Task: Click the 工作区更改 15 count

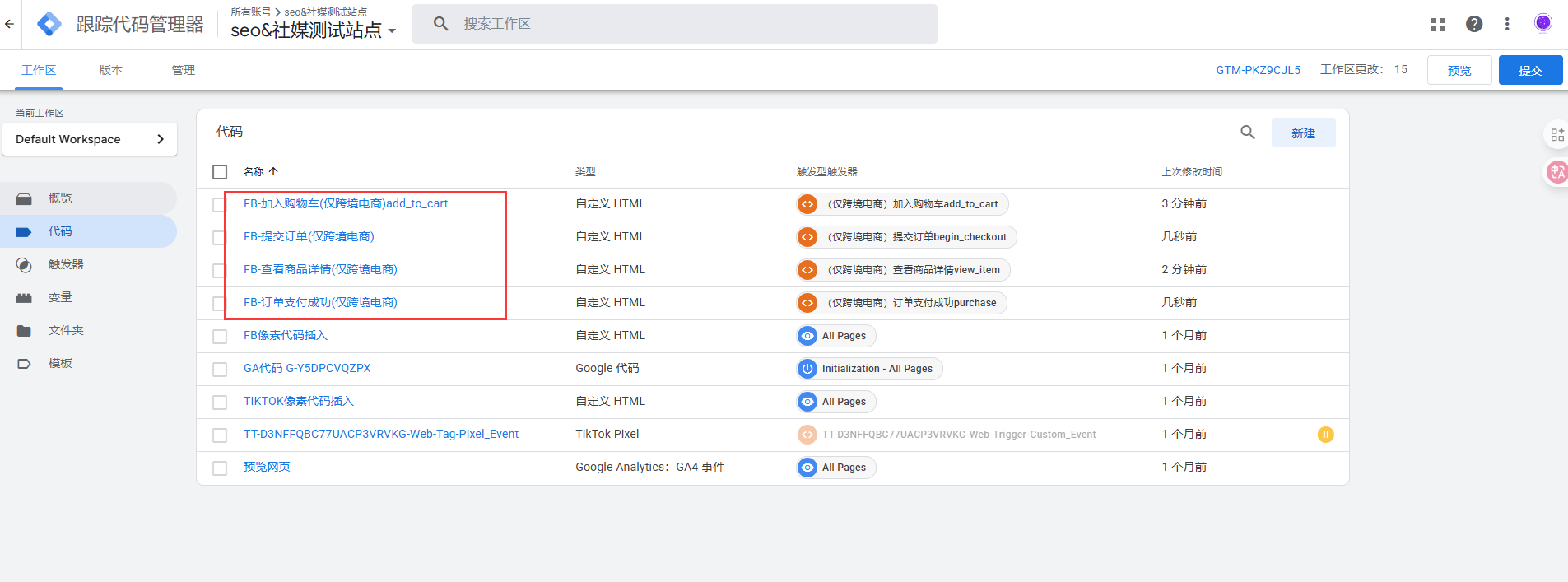Action: (x=1364, y=69)
